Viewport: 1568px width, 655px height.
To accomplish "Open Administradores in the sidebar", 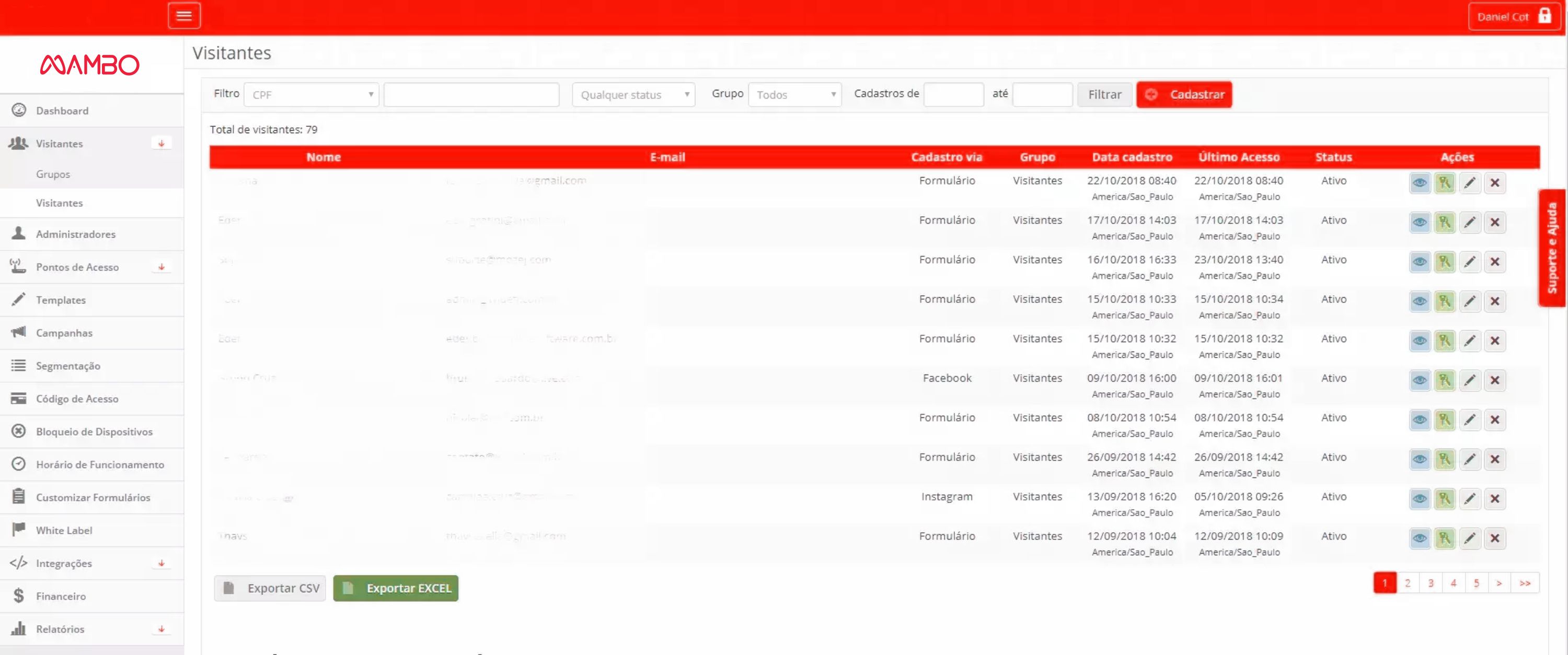I will coord(91,234).
